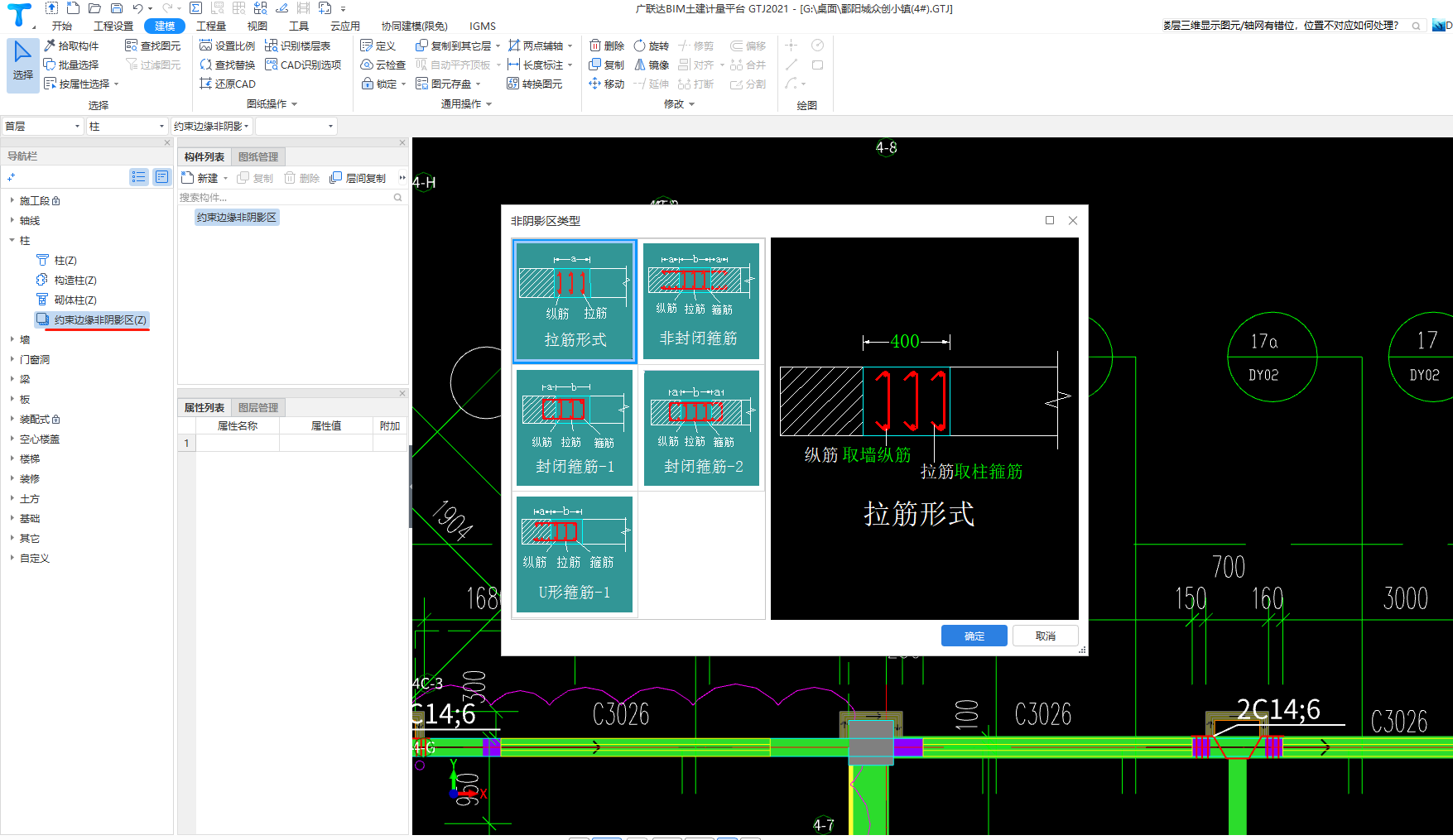Viewport: 1453px width, 840px height.
Task: Click 还原CAD restore tool
Action: [228, 84]
